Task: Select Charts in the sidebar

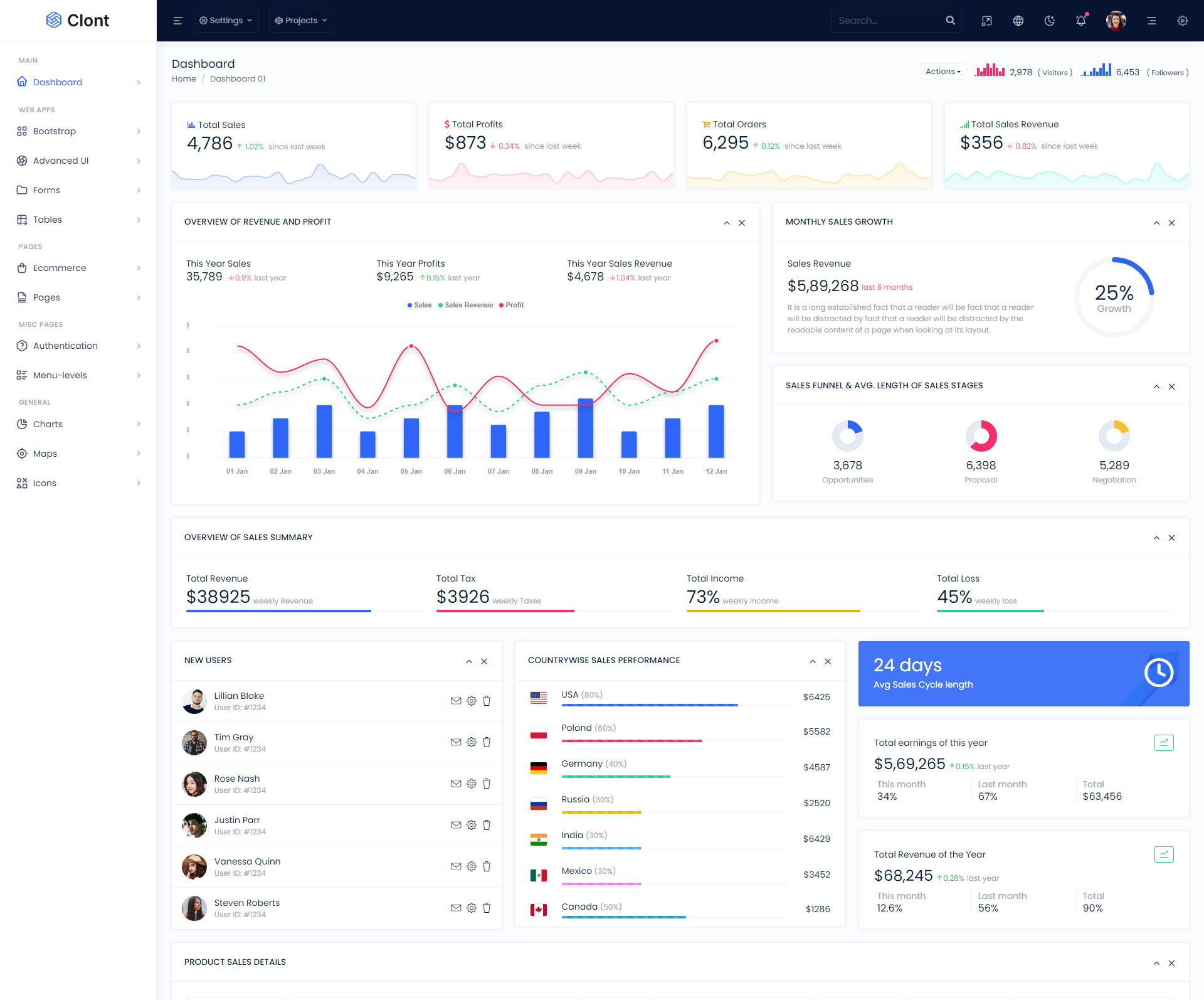Action: 48,424
